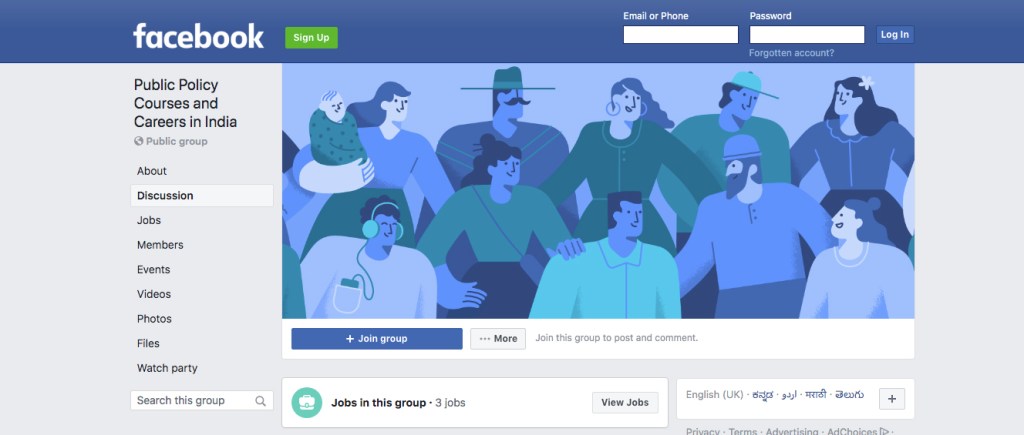
Task: Go to the Events section
Action: [153, 270]
